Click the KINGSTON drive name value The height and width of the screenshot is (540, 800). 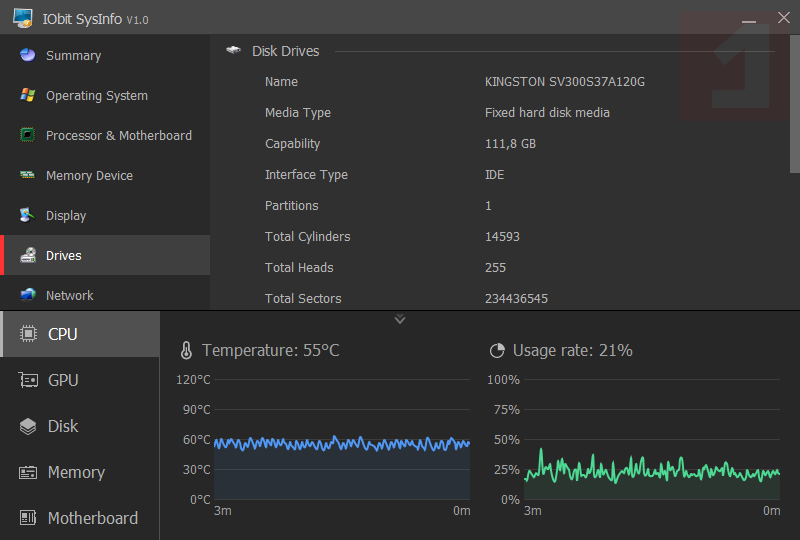(x=565, y=82)
